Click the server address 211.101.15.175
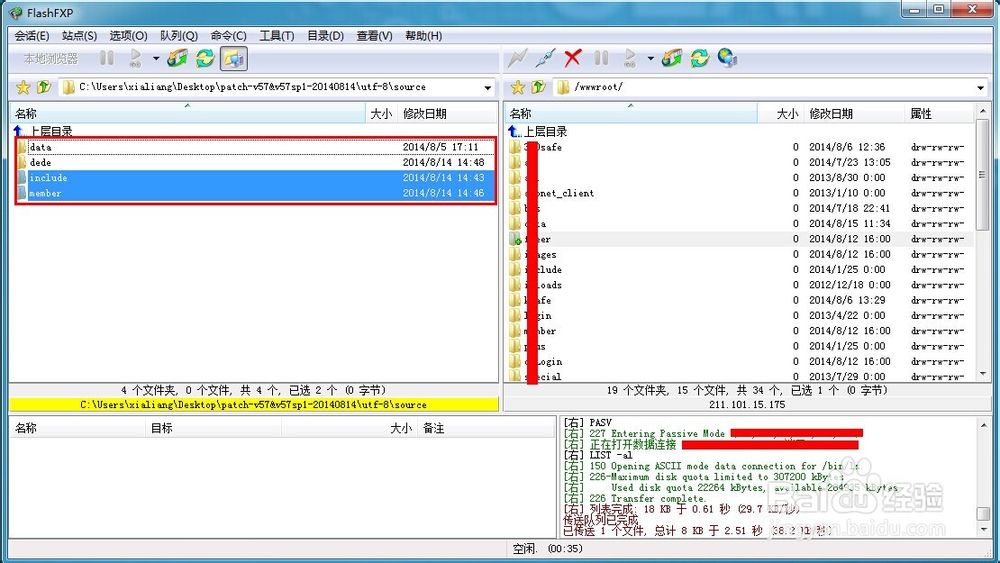The height and width of the screenshot is (563, 1000). 746,404
